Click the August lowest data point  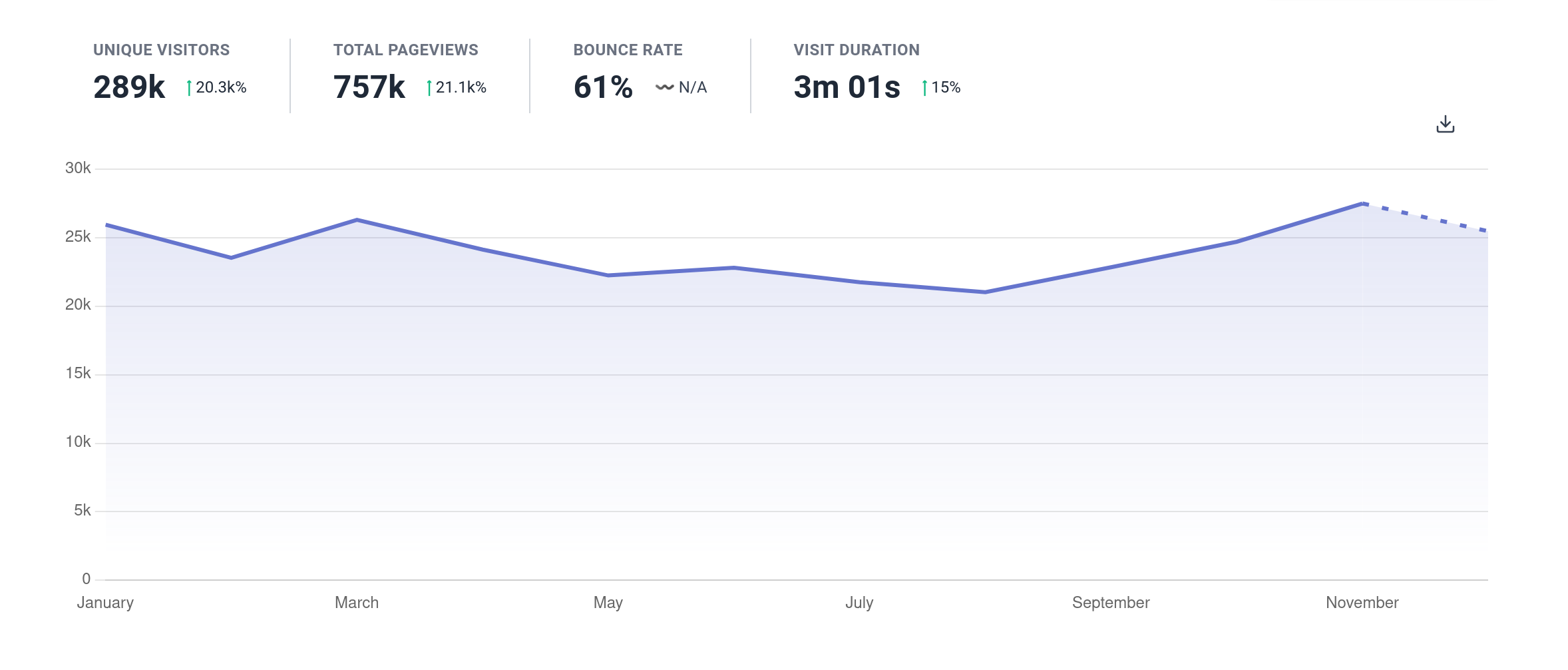click(x=985, y=292)
